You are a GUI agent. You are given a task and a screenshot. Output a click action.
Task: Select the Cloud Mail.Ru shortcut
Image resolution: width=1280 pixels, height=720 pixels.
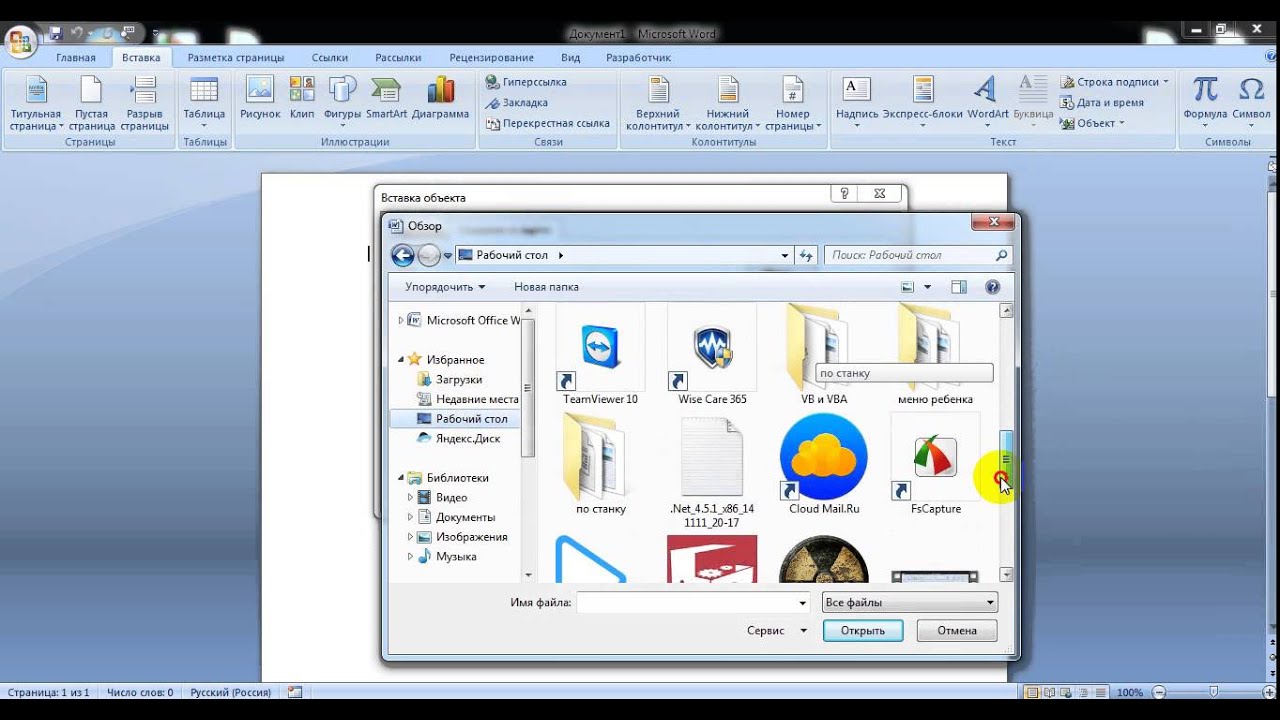click(x=824, y=464)
